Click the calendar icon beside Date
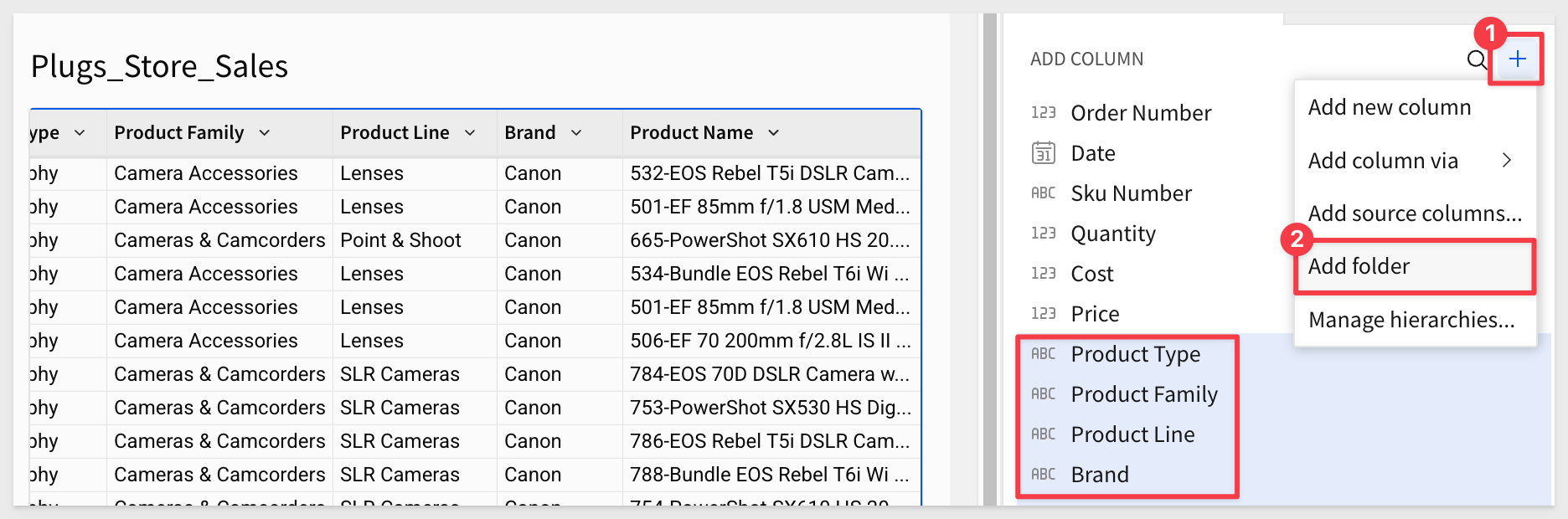This screenshot has height=519, width=1568. click(1044, 153)
